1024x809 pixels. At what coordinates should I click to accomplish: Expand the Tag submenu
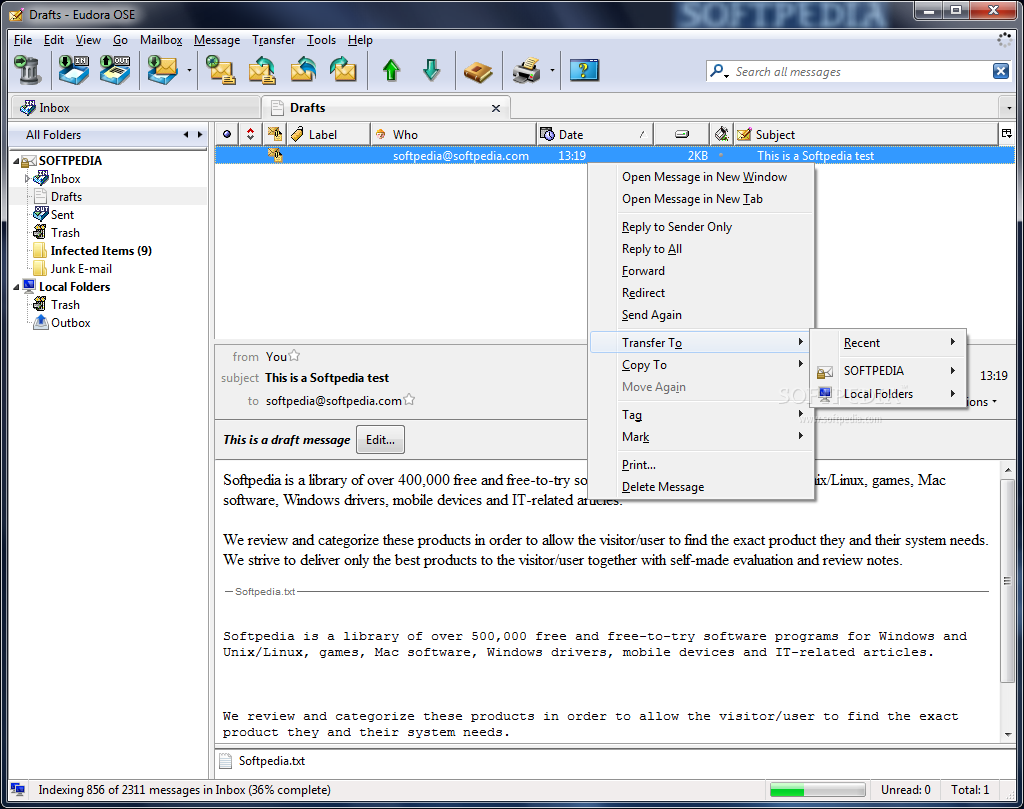pyautogui.click(x=701, y=415)
